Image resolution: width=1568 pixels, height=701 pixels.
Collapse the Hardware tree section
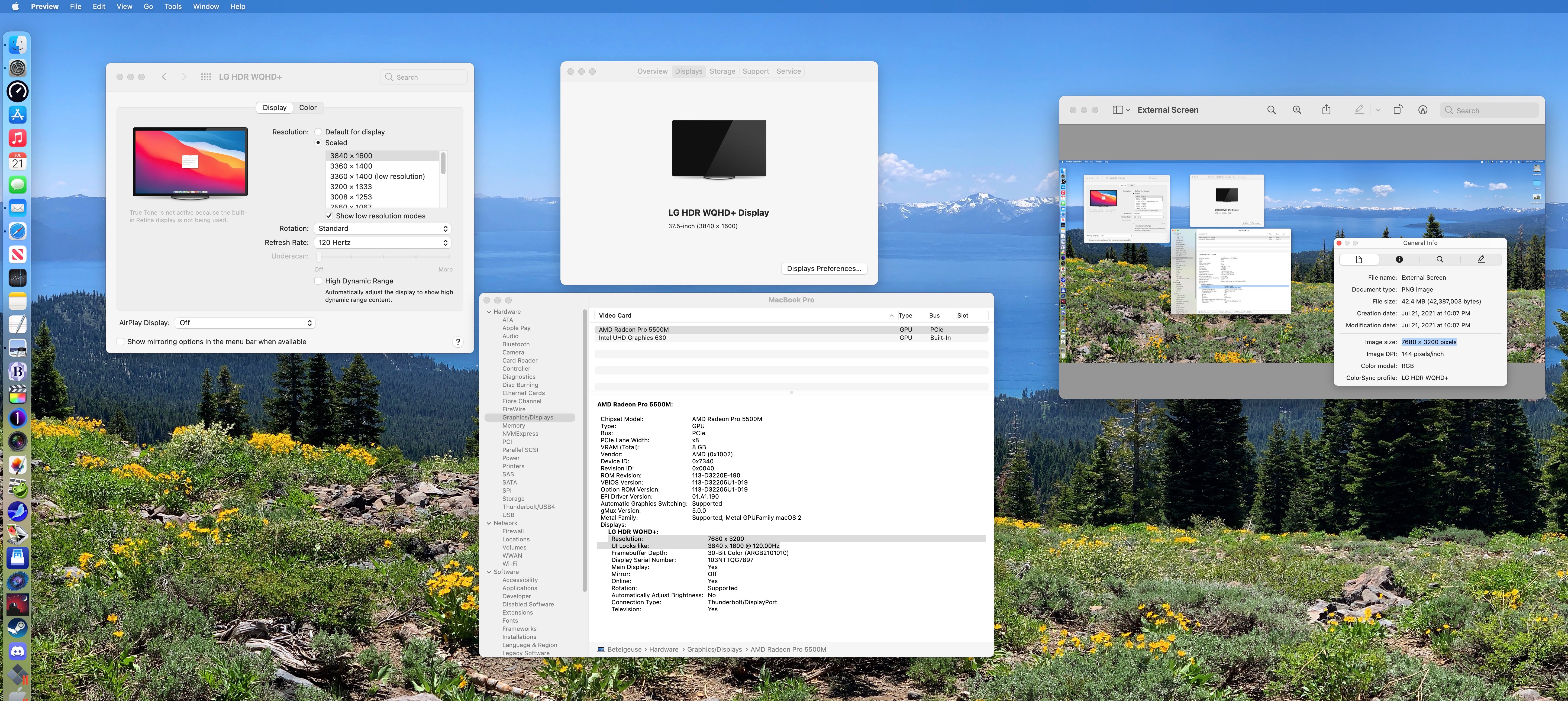tap(489, 312)
